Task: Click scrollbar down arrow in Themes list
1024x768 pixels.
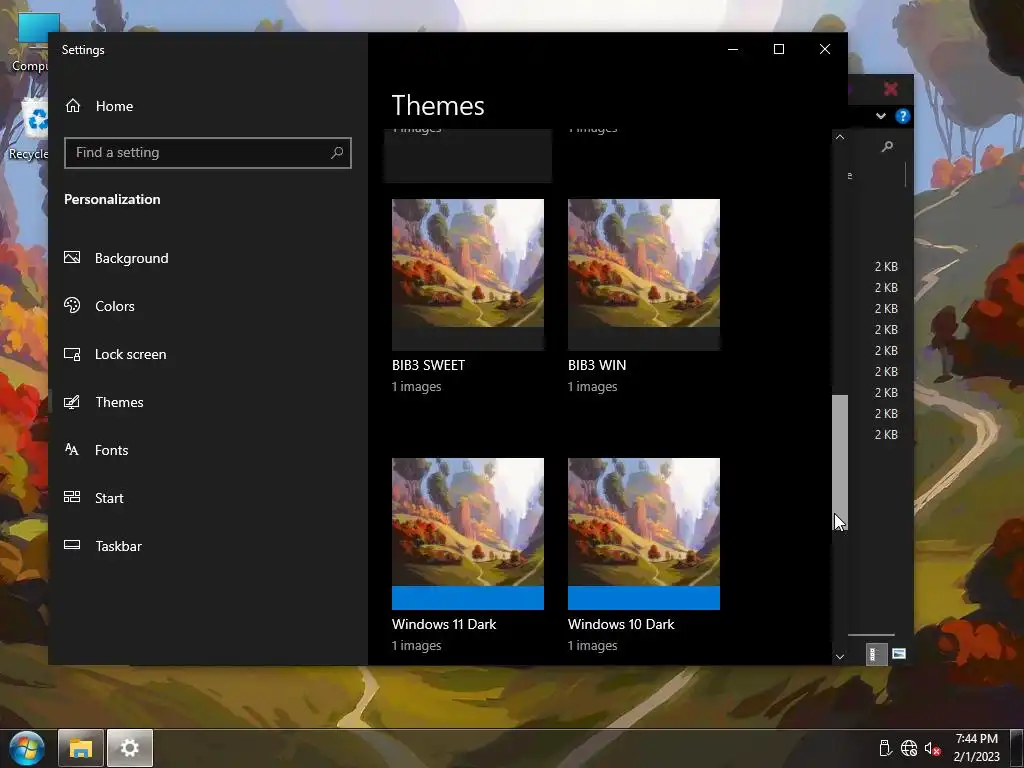Action: coord(840,656)
